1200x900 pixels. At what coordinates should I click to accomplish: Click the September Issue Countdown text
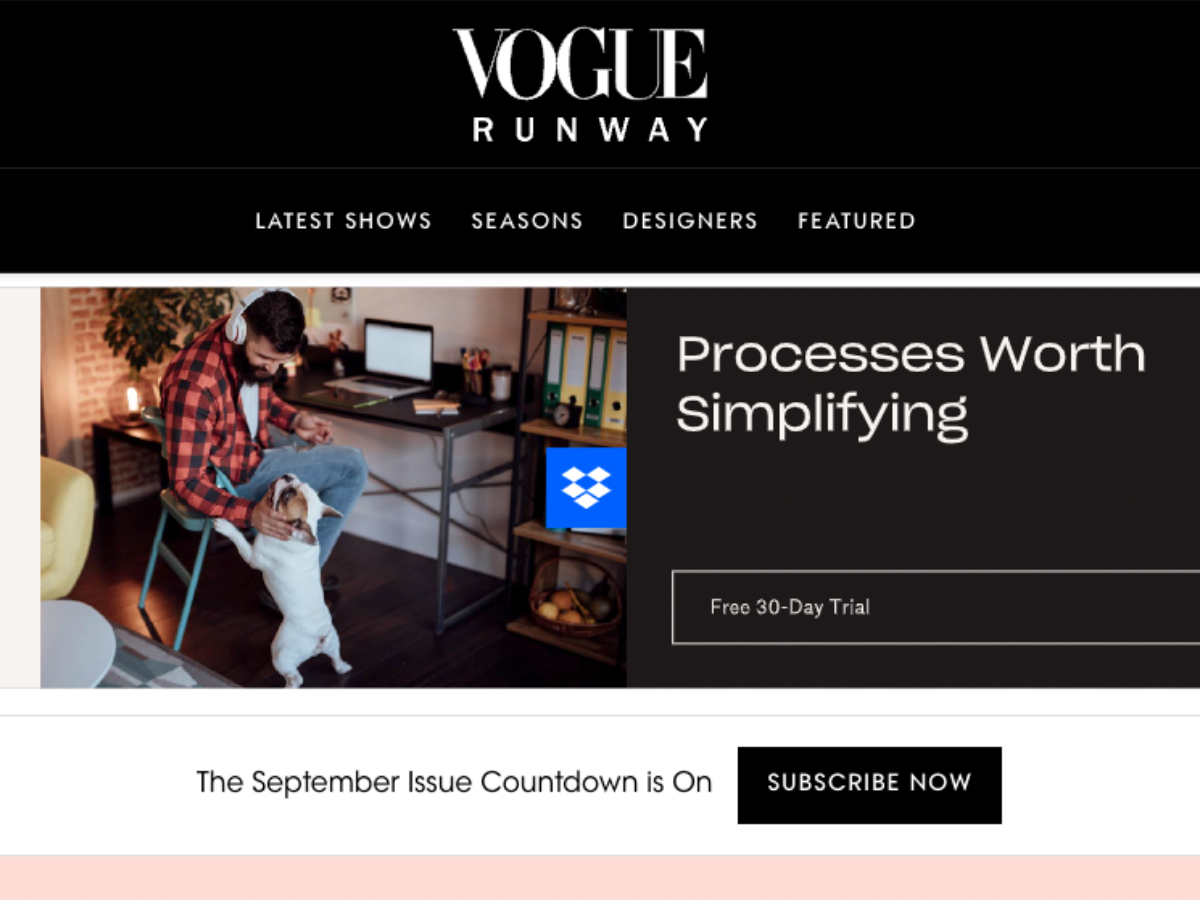[x=454, y=782]
